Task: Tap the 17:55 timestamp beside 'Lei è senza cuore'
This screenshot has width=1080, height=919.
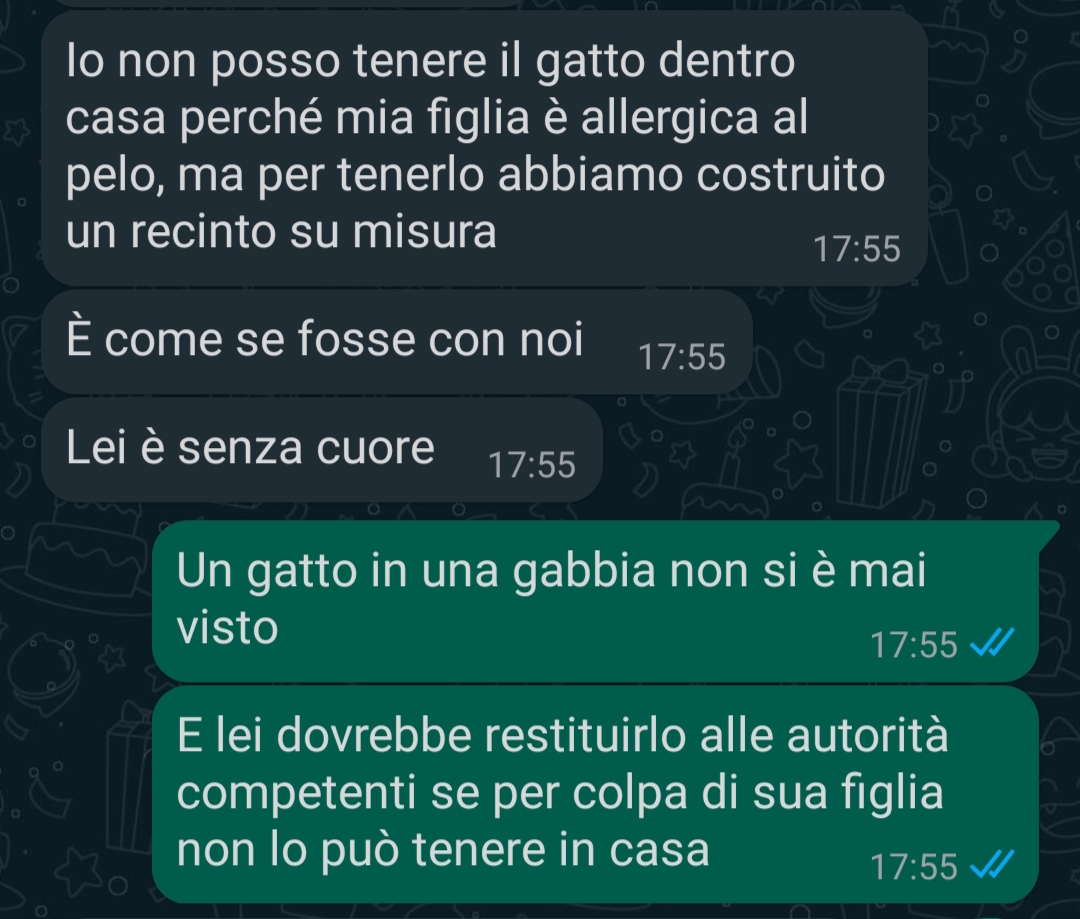Action: point(532,464)
